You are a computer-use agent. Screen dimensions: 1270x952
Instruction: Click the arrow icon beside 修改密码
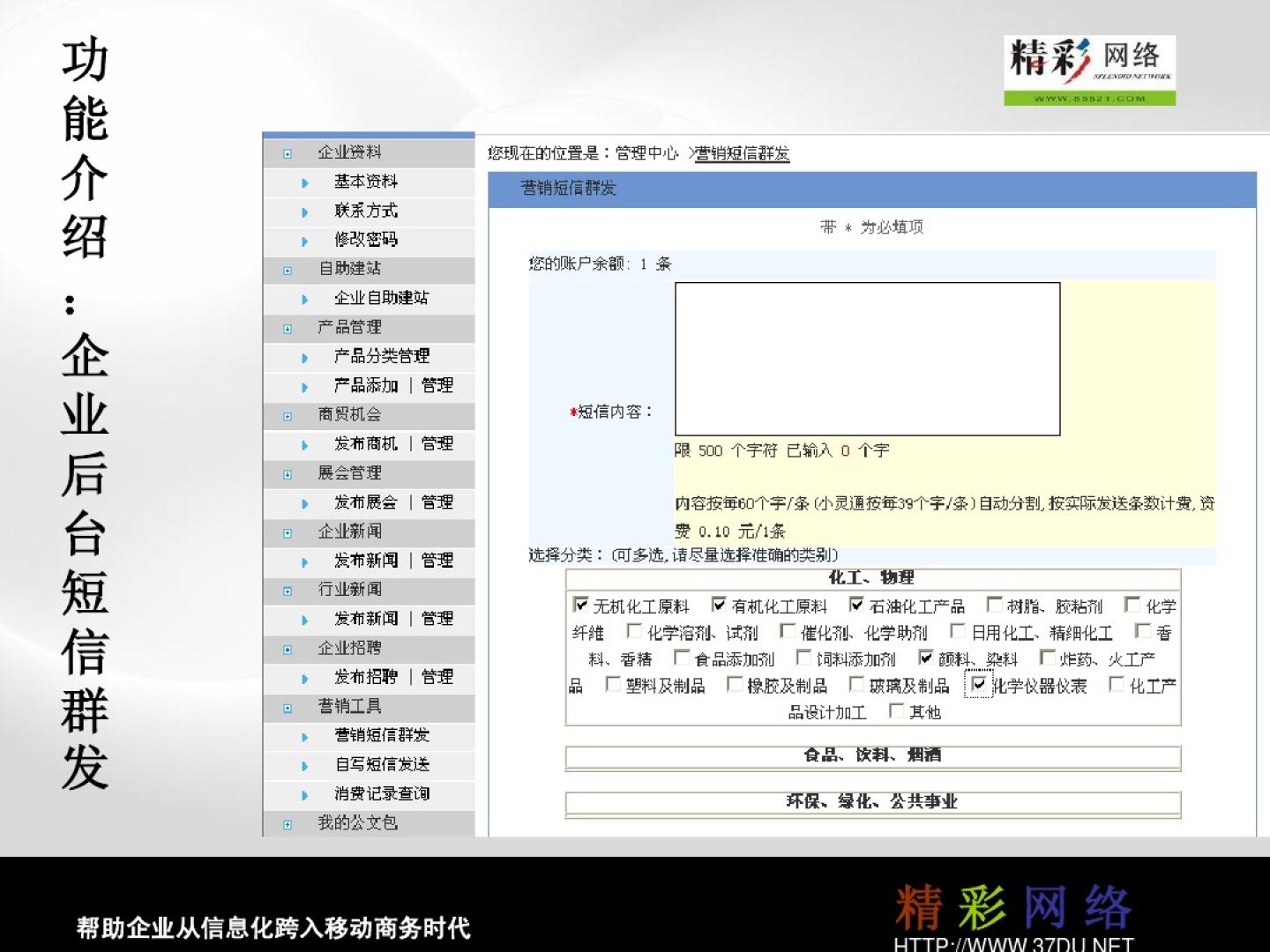click(x=305, y=241)
